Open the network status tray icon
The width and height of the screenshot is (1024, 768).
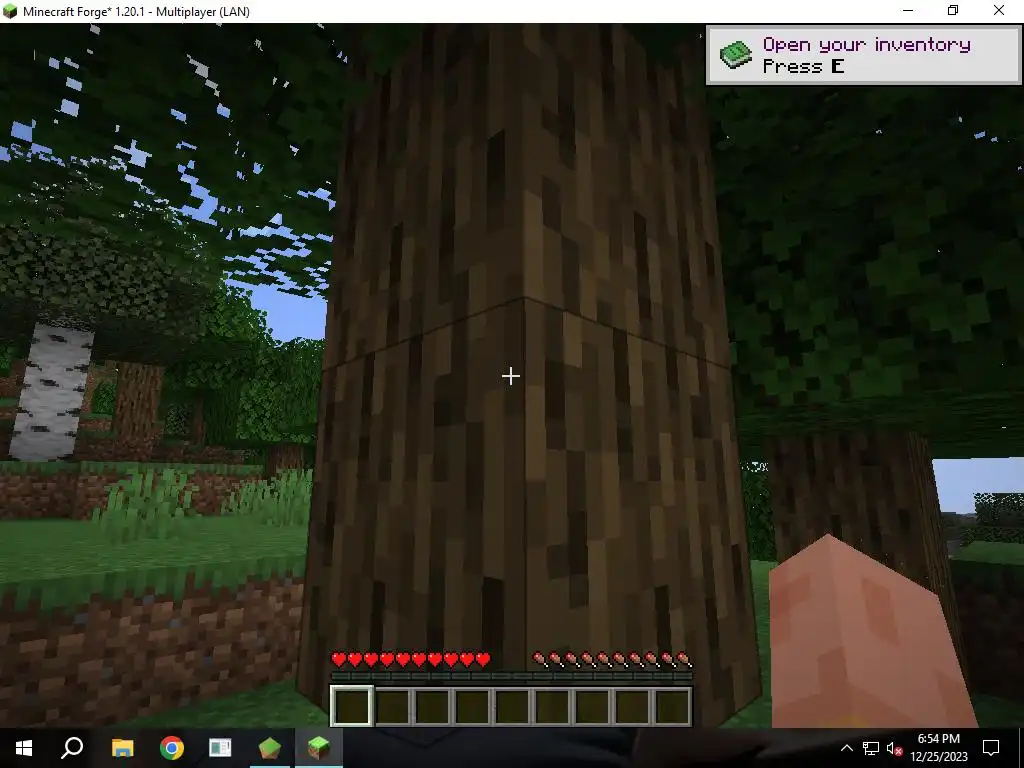[x=870, y=748]
